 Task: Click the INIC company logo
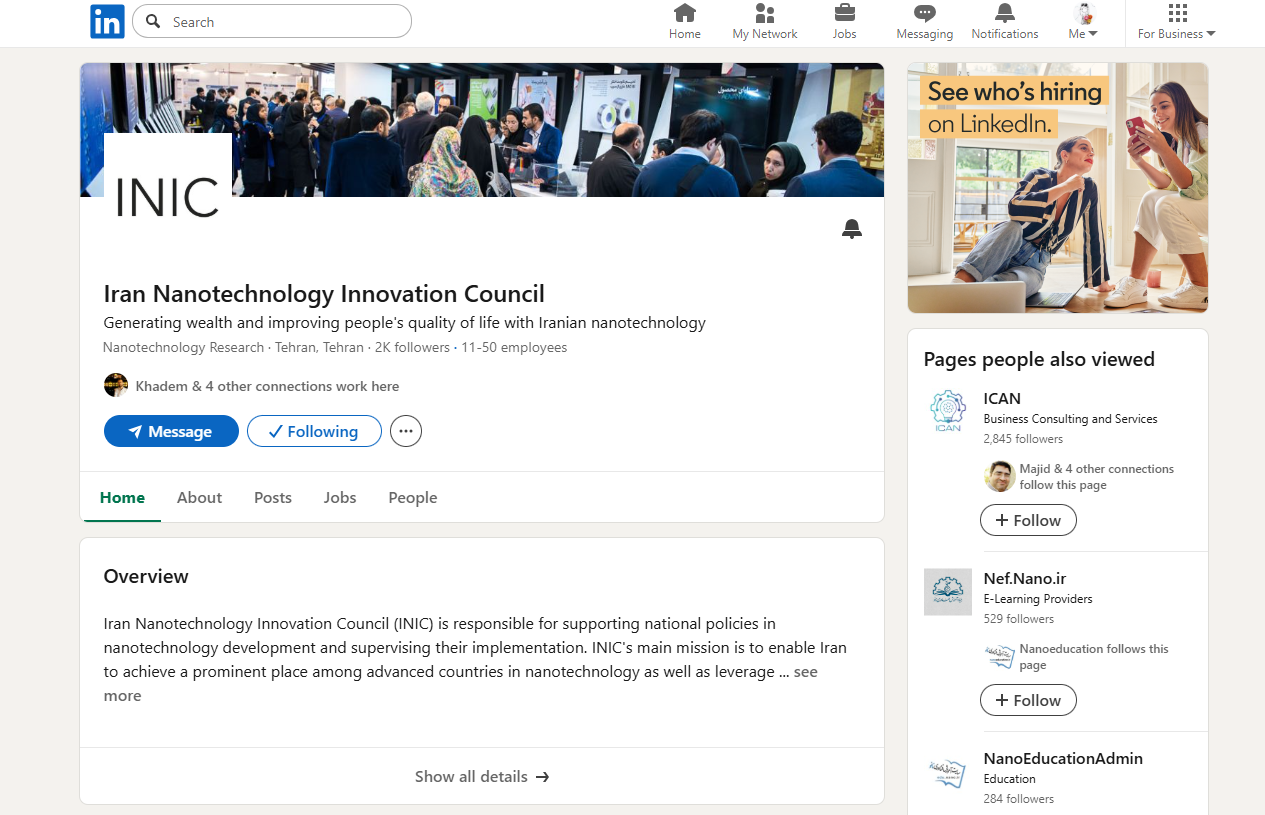168,197
